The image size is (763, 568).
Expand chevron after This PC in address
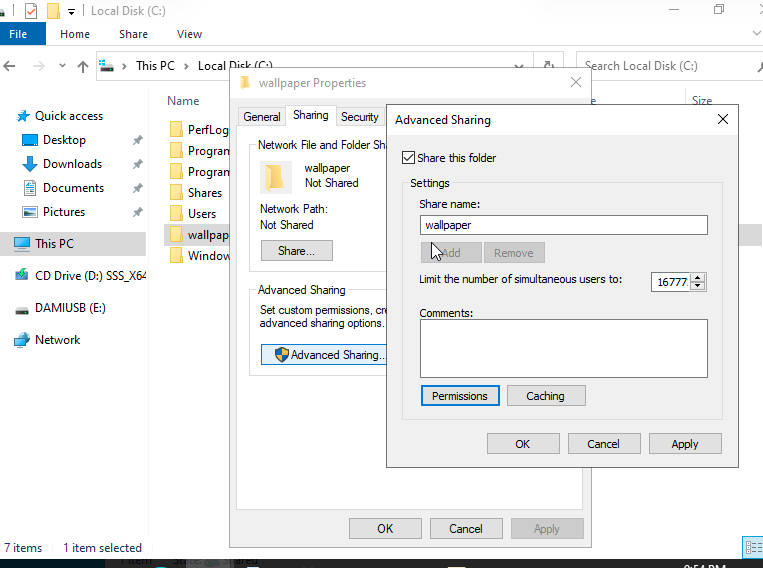click(186, 66)
